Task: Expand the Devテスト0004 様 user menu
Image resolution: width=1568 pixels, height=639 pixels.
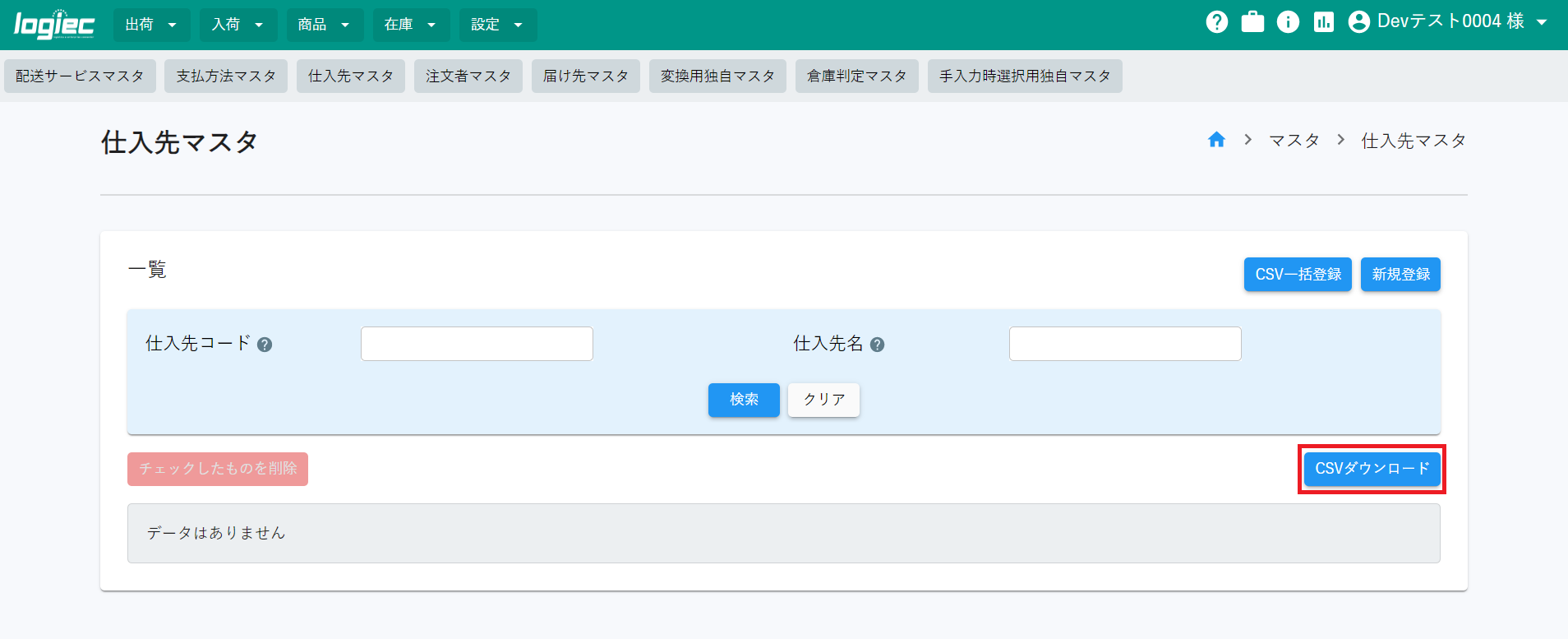Action: click(1450, 22)
